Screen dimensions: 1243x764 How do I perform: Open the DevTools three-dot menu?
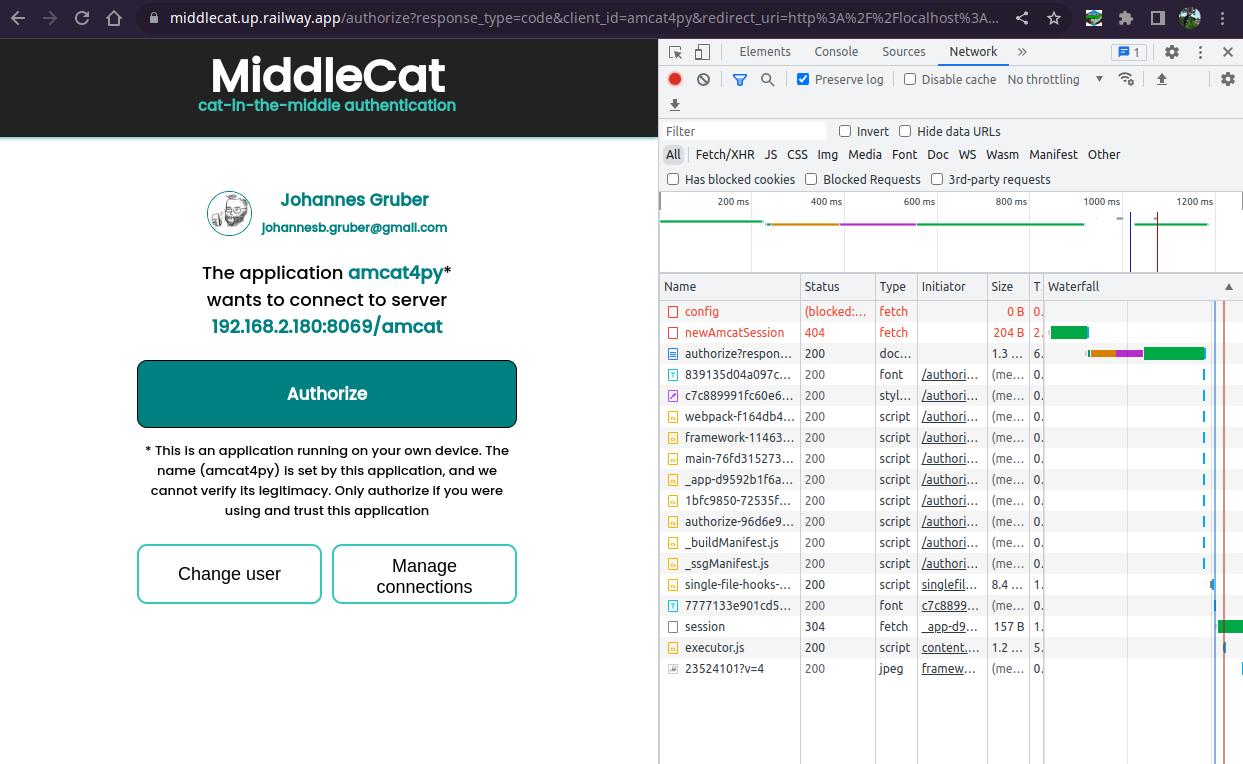[1199, 51]
